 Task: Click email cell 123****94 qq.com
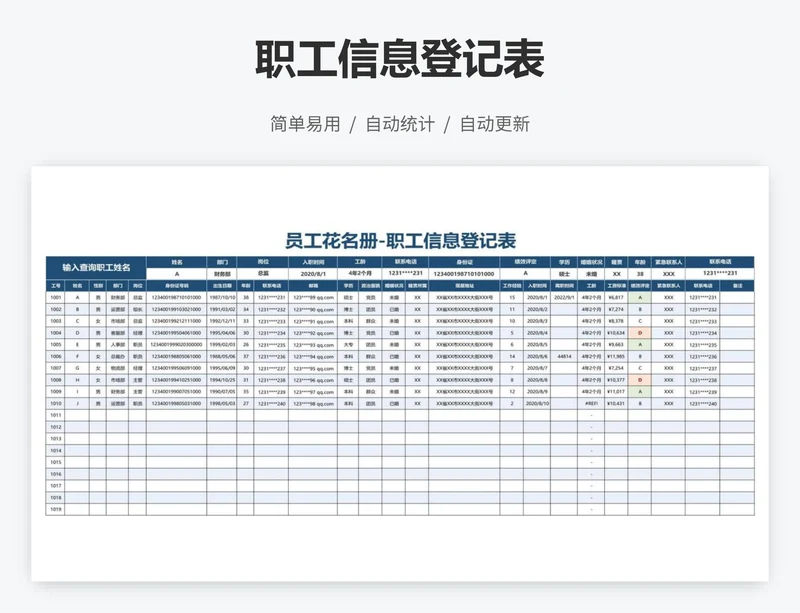(313, 356)
